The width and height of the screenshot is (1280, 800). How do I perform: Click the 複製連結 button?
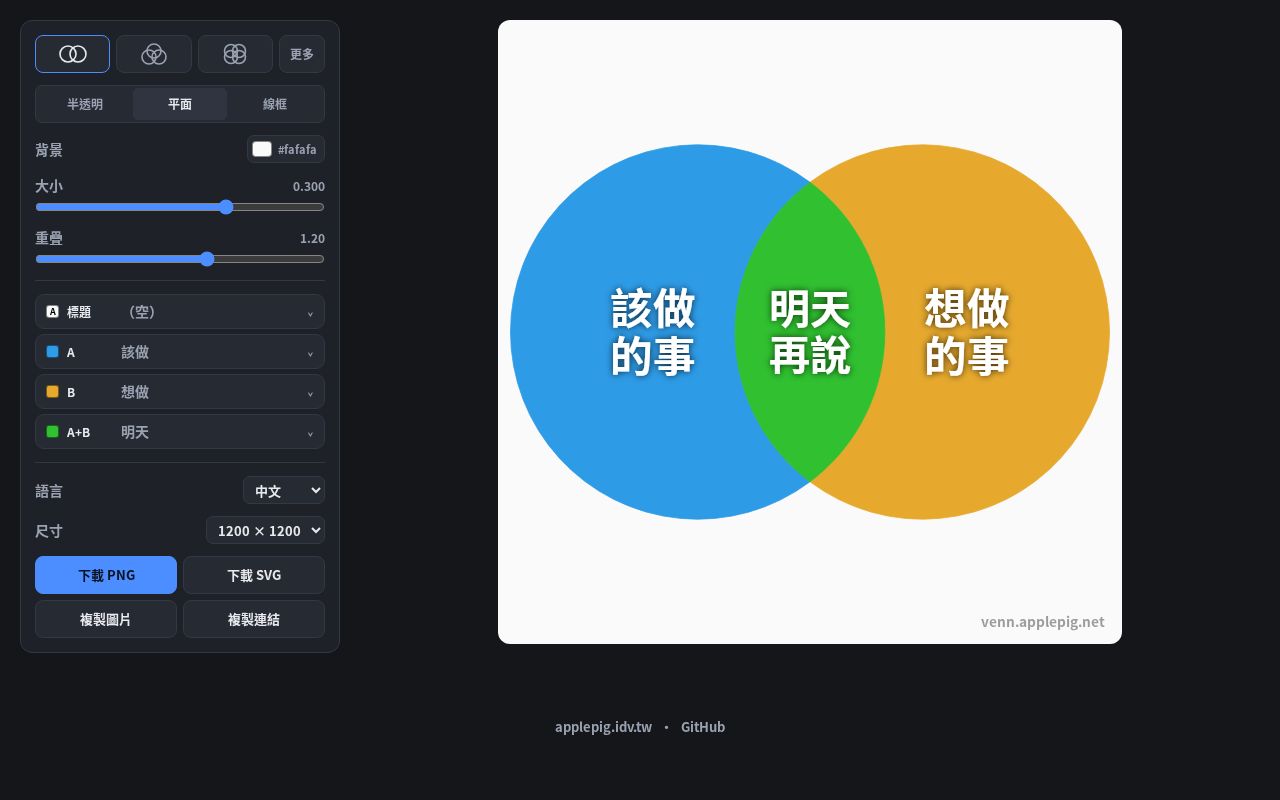[x=254, y=619]
